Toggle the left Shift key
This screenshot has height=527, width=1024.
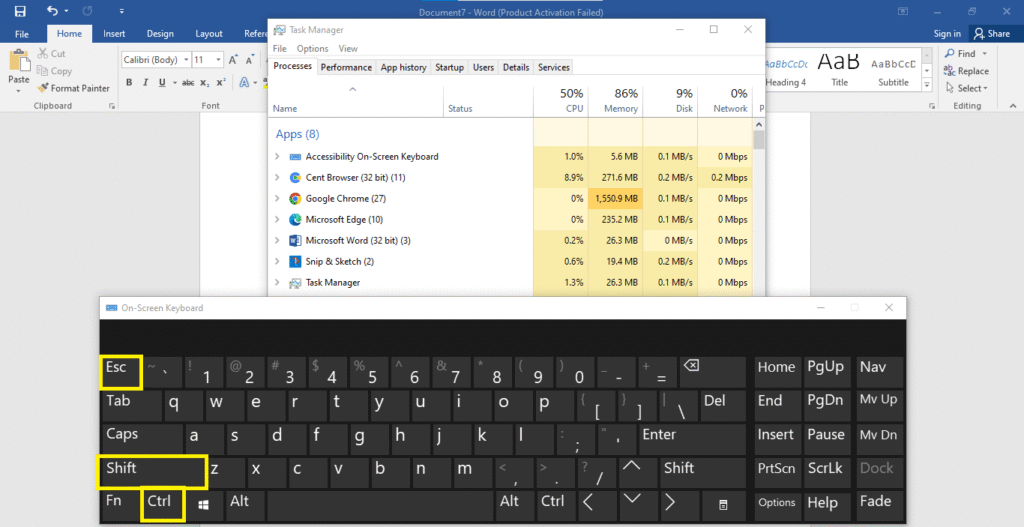pos(153,472)
